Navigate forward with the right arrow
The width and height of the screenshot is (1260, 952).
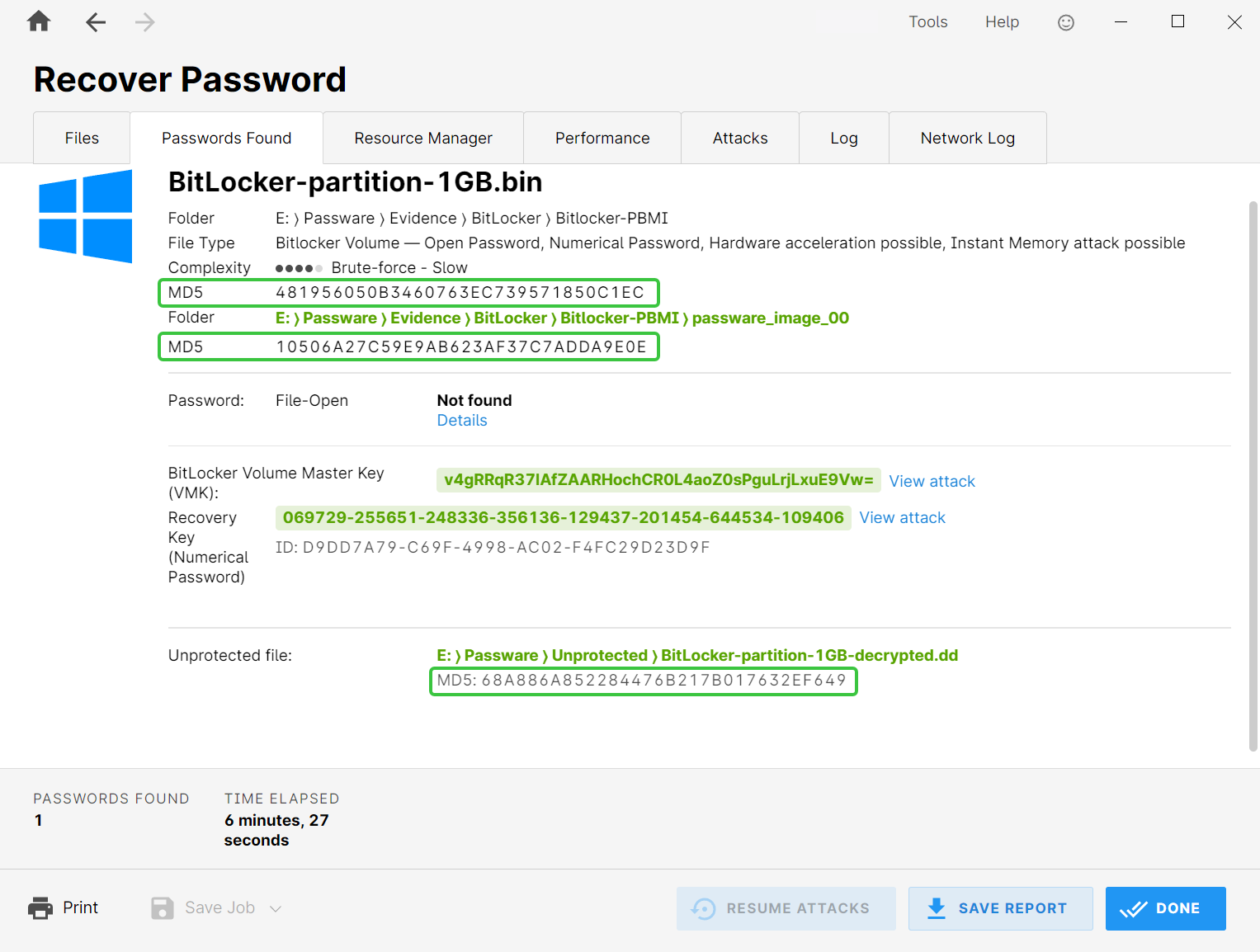pos(145,22)
